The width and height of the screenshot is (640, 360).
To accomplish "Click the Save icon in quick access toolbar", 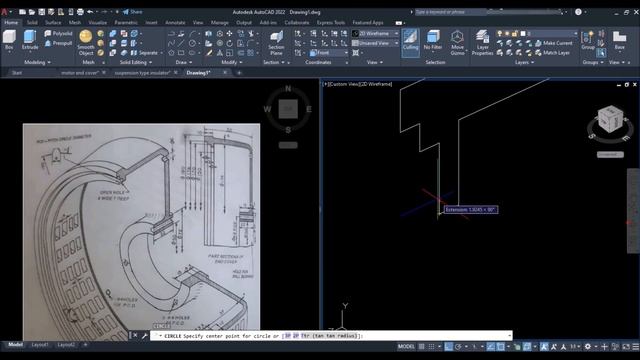I will point(41,12).
